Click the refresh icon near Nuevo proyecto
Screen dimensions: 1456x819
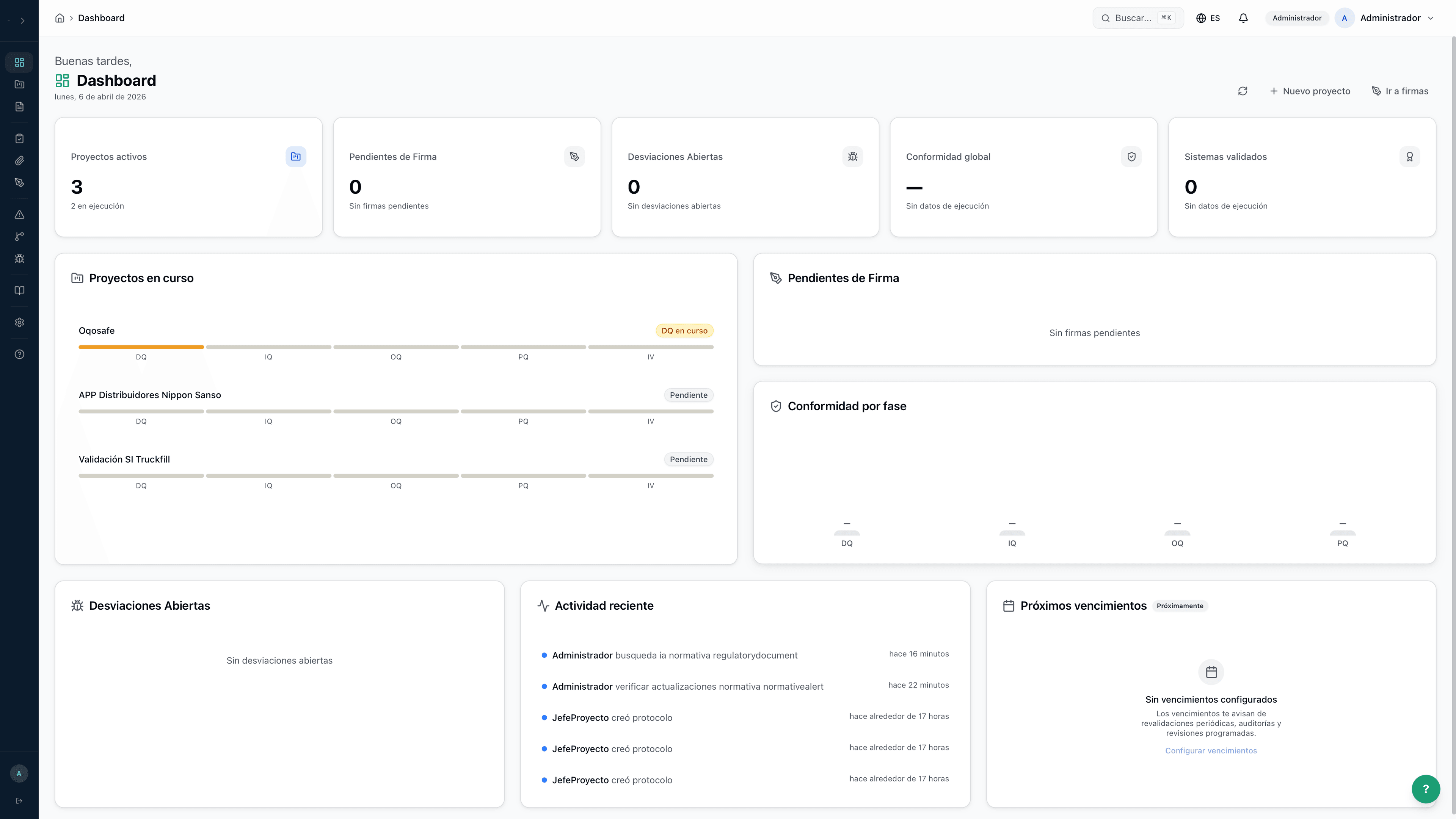coord(1243,91)
